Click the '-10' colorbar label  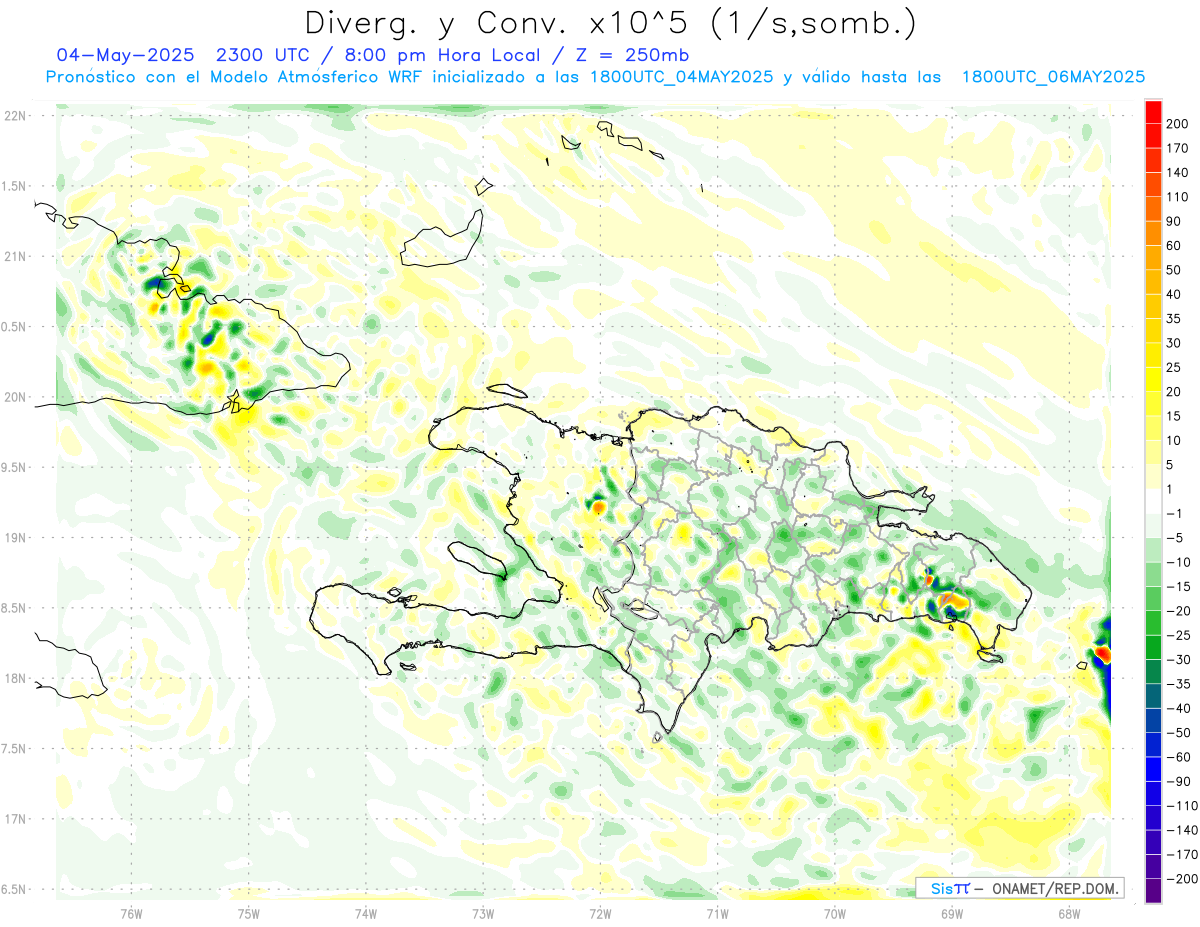pyautogui.click(x=1178, y=562)
